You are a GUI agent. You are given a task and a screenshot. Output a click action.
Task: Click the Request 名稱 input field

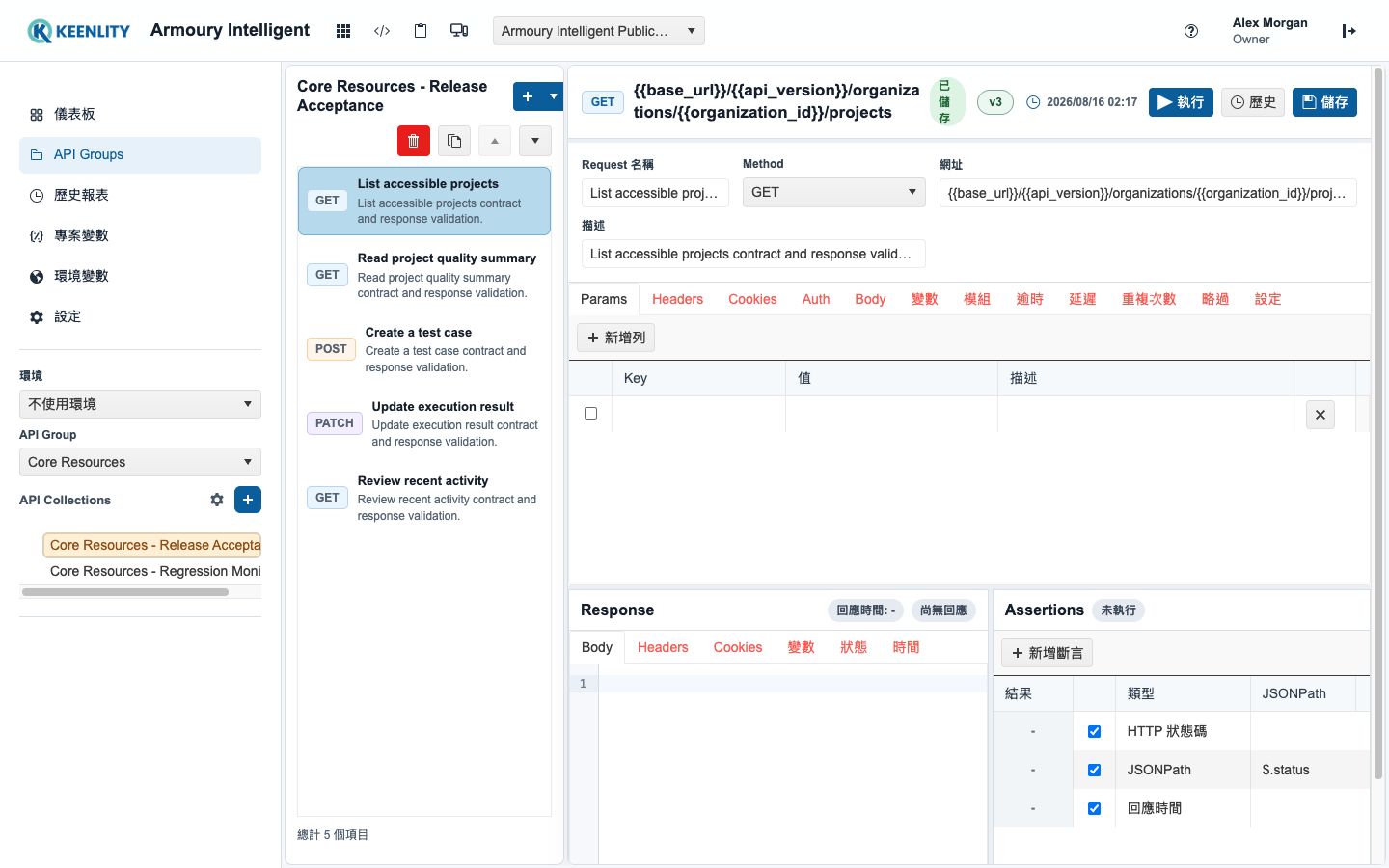pos(656,193)
